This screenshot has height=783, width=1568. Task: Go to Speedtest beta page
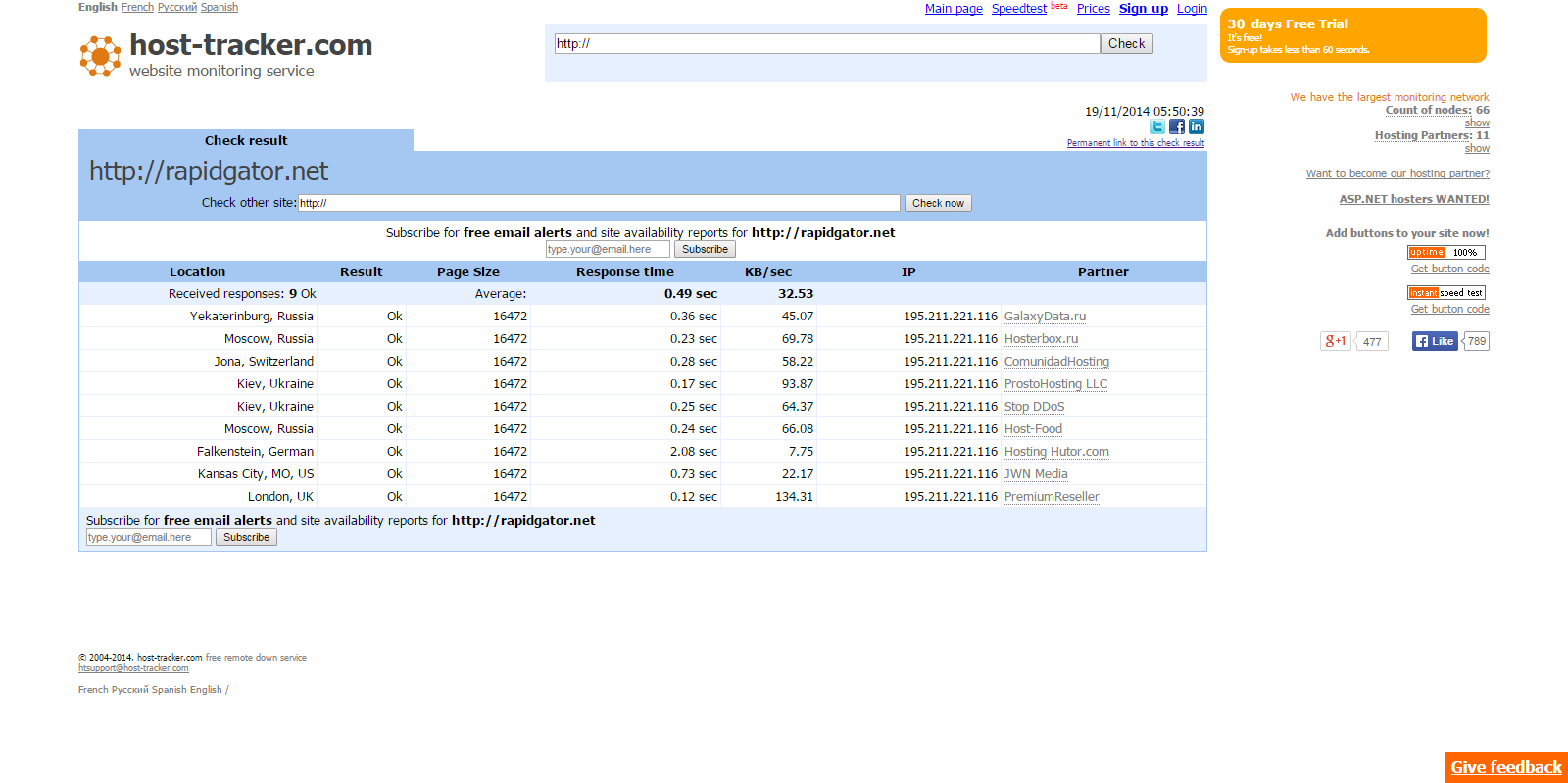click(x=1019, y=9)
